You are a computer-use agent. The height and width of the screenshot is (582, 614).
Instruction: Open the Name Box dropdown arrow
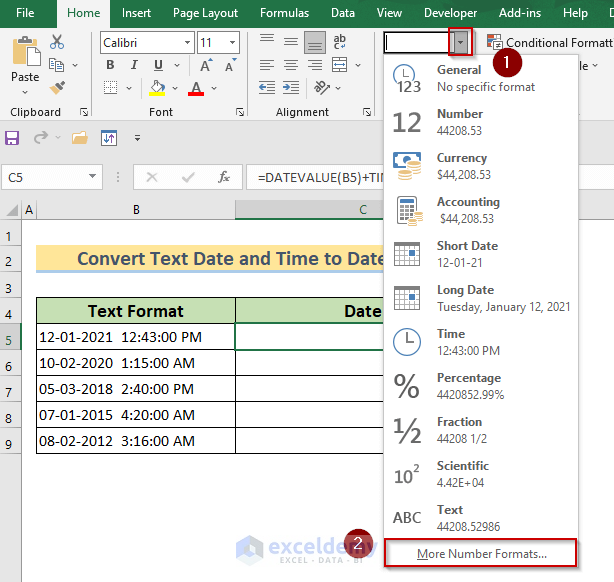click(93, 177)
